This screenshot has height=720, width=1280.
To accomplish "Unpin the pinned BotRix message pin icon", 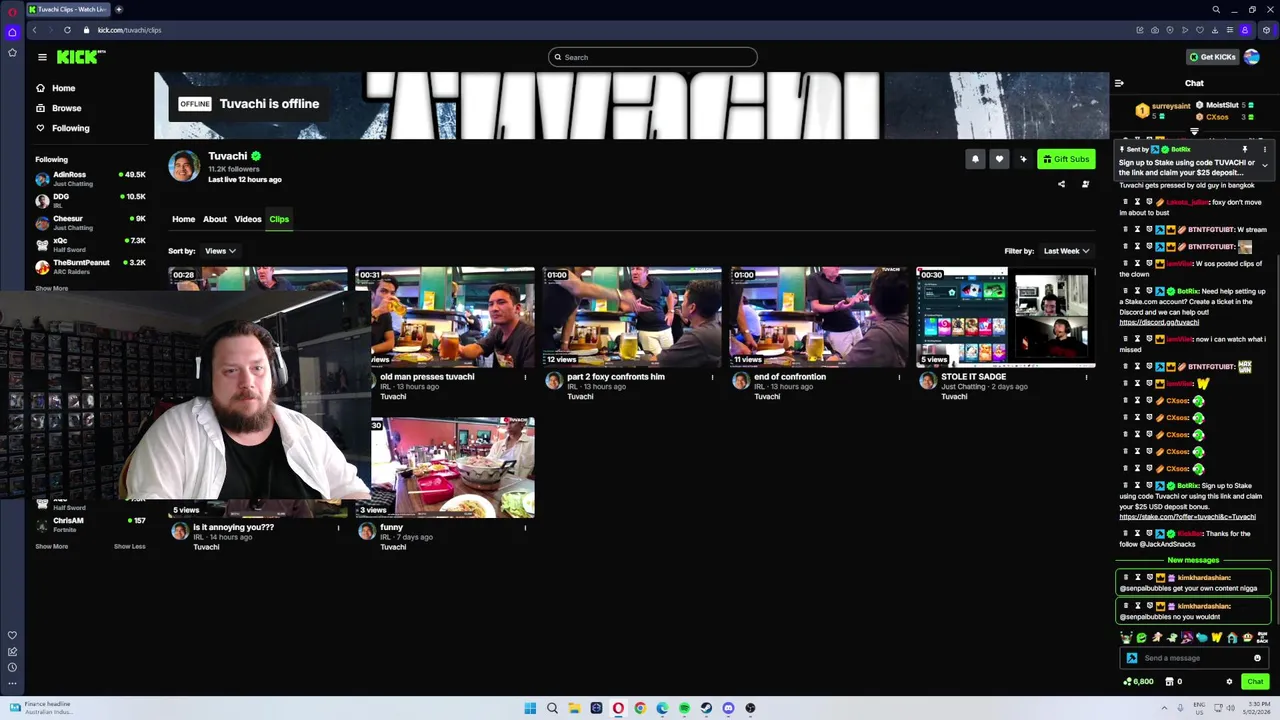I will (x=1245, y=149).
